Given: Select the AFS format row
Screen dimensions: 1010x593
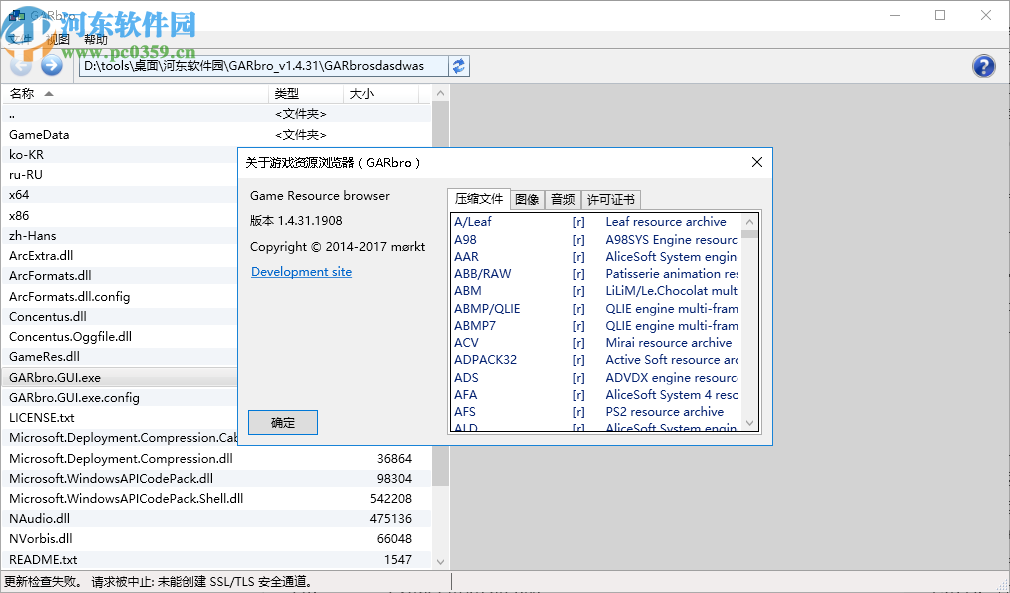Looking at the screenshot, I should 596,411.
